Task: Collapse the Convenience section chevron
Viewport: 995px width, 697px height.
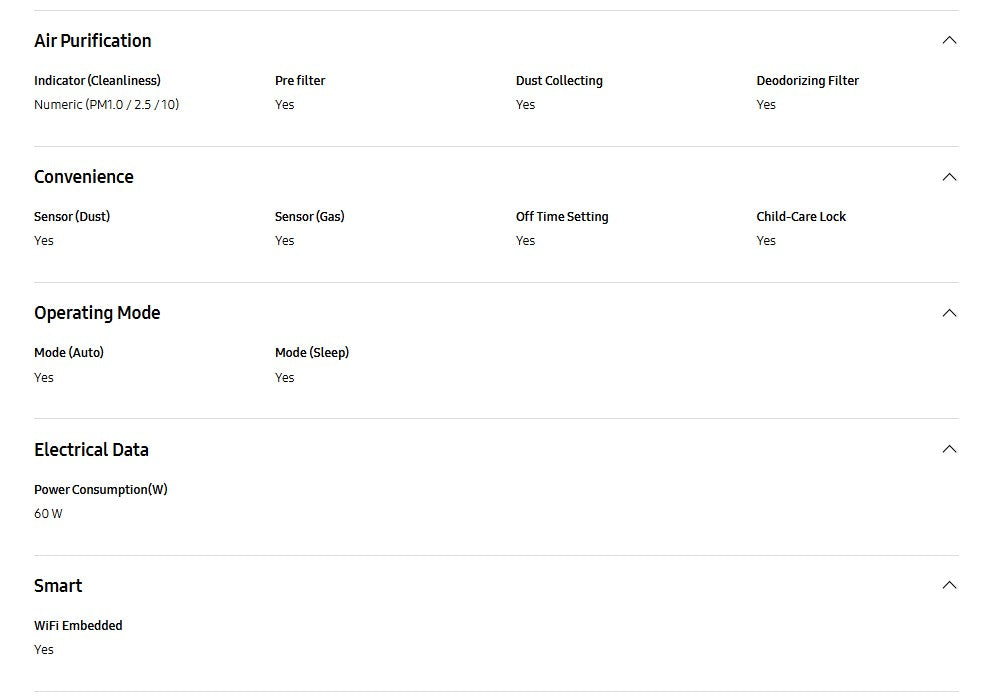Action: (949, 177)
